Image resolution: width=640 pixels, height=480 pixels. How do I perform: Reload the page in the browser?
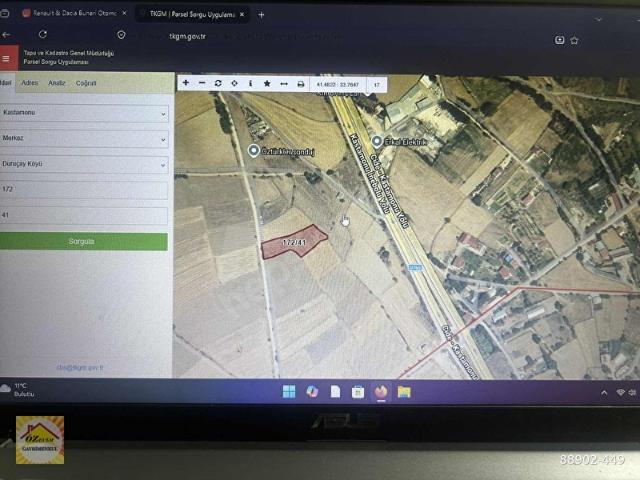pos(42,35)
